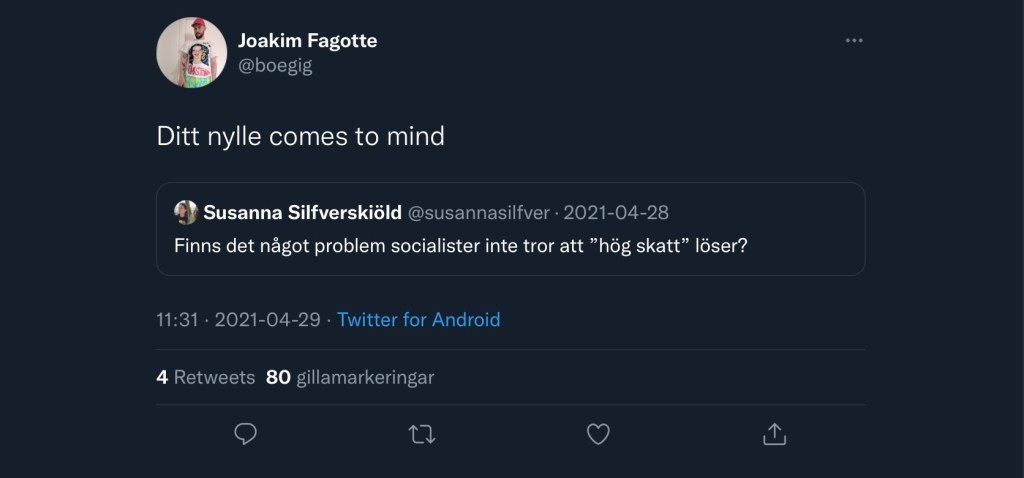
Task: Click the Twitter for Android source link
Action: point(418,320)
